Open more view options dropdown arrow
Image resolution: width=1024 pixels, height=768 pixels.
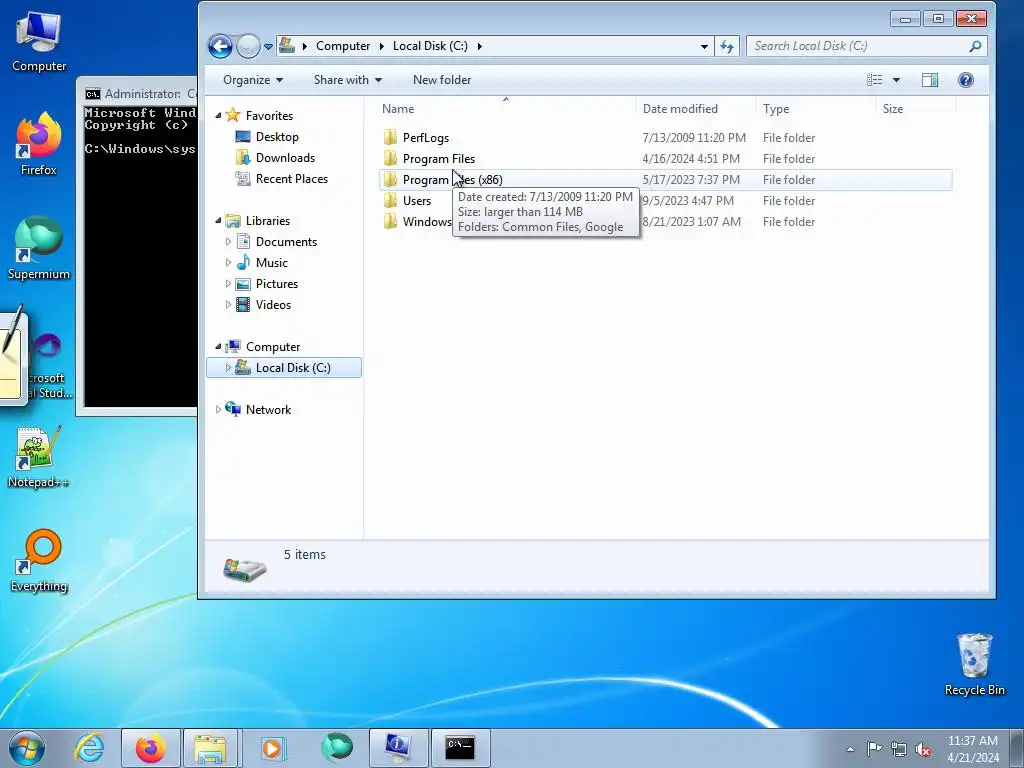coord(896,80)
